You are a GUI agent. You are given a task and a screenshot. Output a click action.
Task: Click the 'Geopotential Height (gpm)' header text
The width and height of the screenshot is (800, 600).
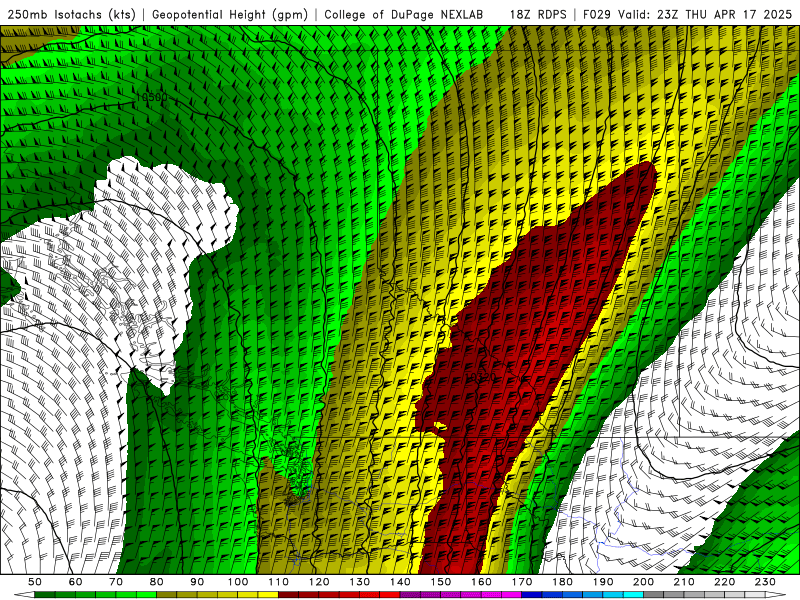click(x=230, y=14)
